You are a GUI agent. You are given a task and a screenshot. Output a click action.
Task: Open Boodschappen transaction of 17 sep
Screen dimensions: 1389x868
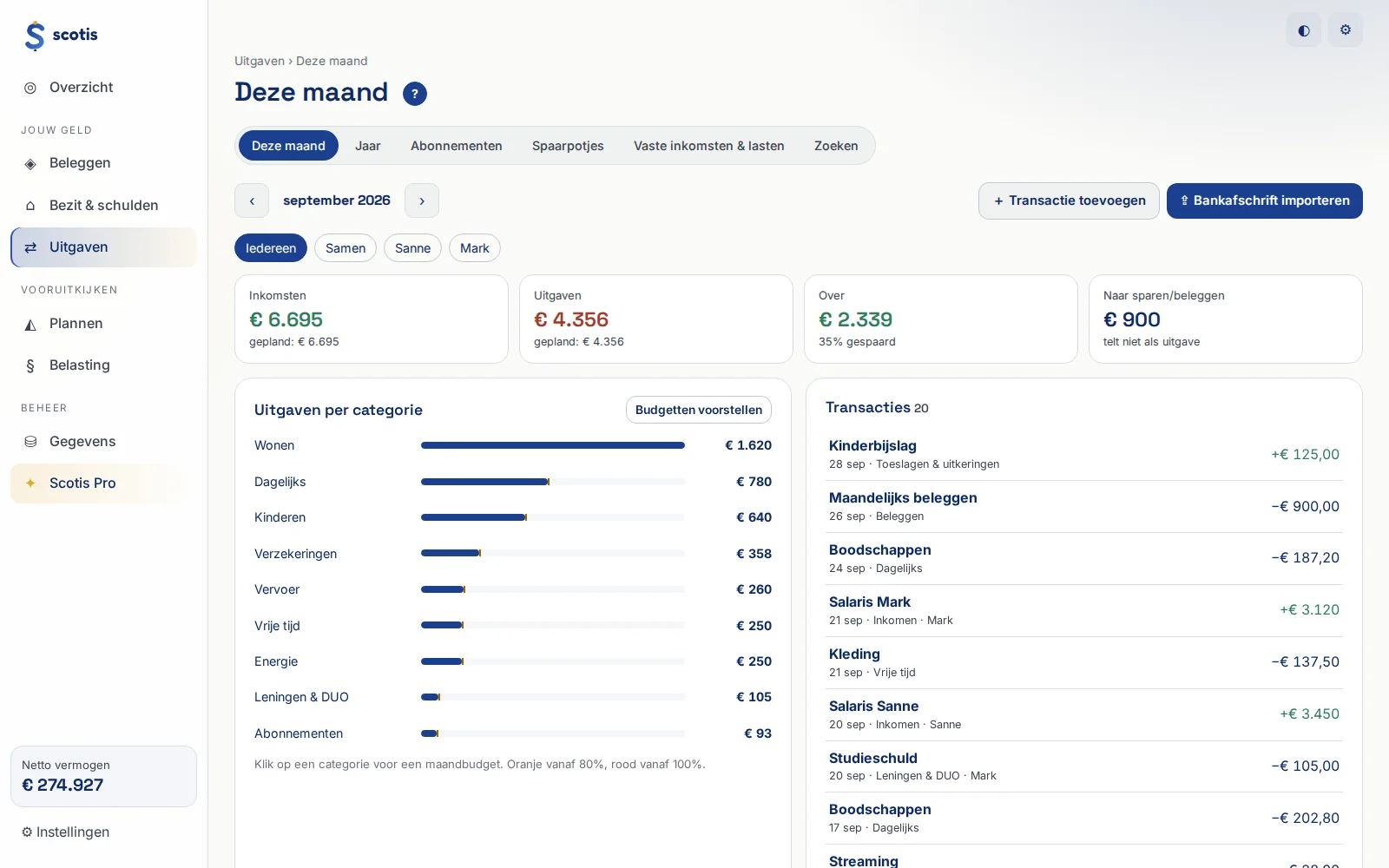coord(1084,819)
